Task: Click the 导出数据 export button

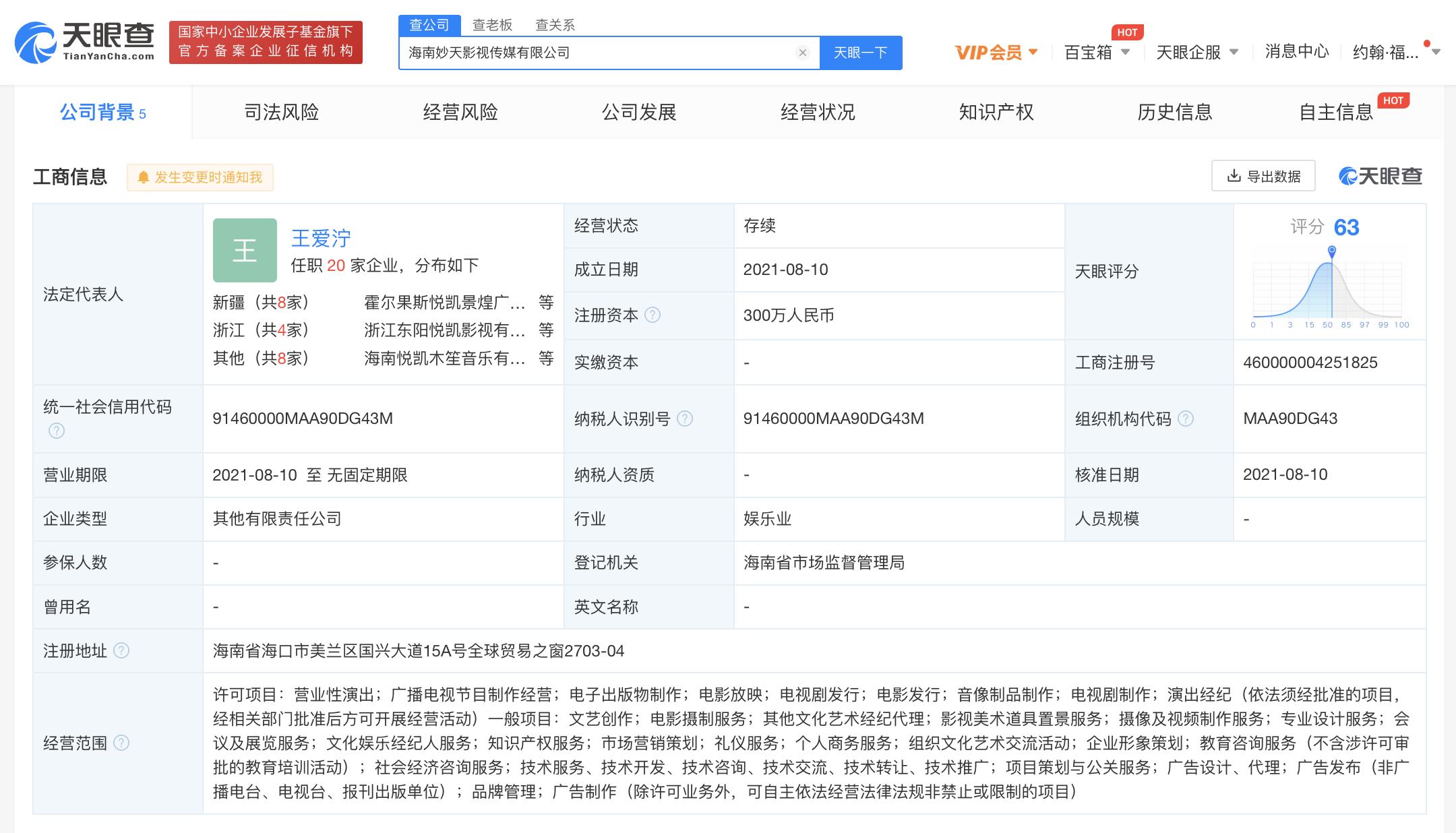Action: point(1263,176)
